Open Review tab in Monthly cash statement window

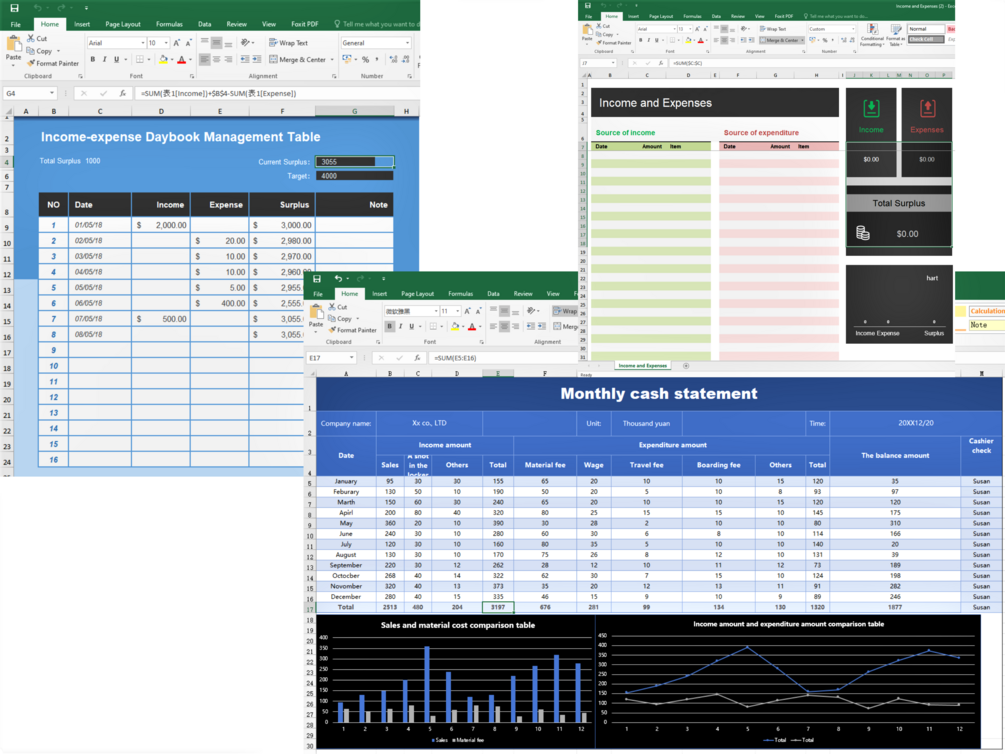click(x=523, y=294)
